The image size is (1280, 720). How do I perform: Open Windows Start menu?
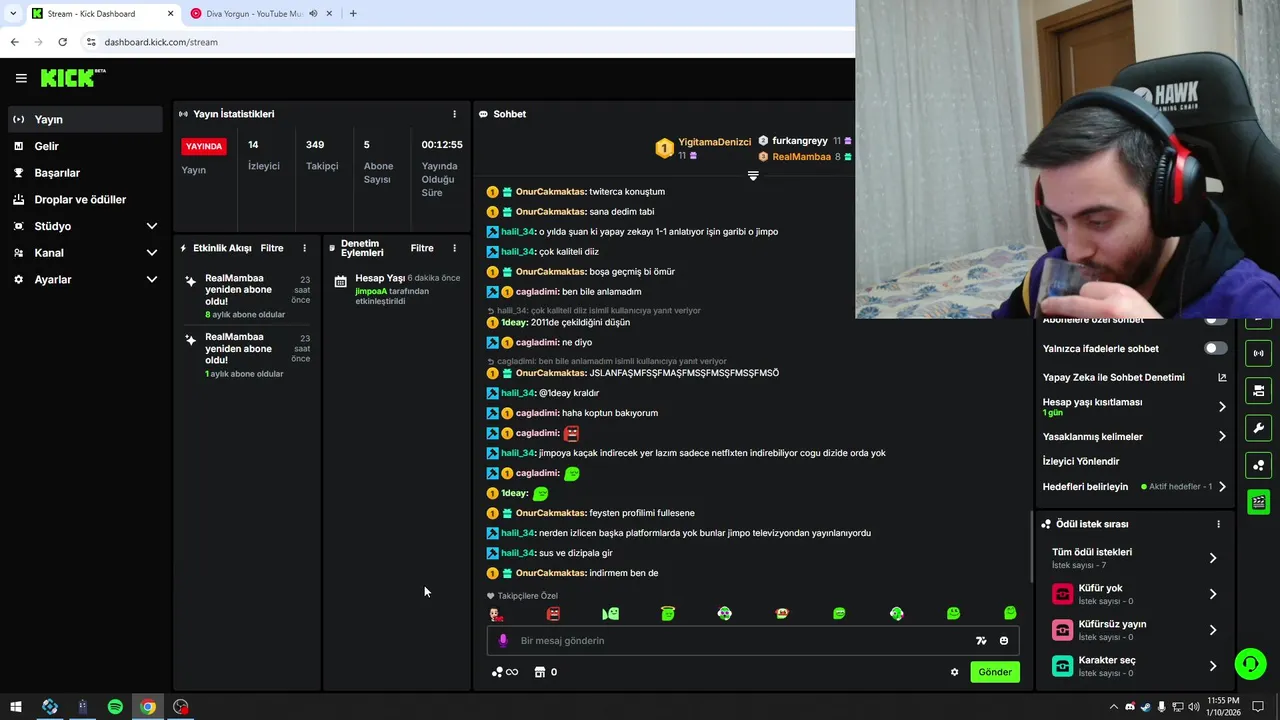tap(16, 707)
